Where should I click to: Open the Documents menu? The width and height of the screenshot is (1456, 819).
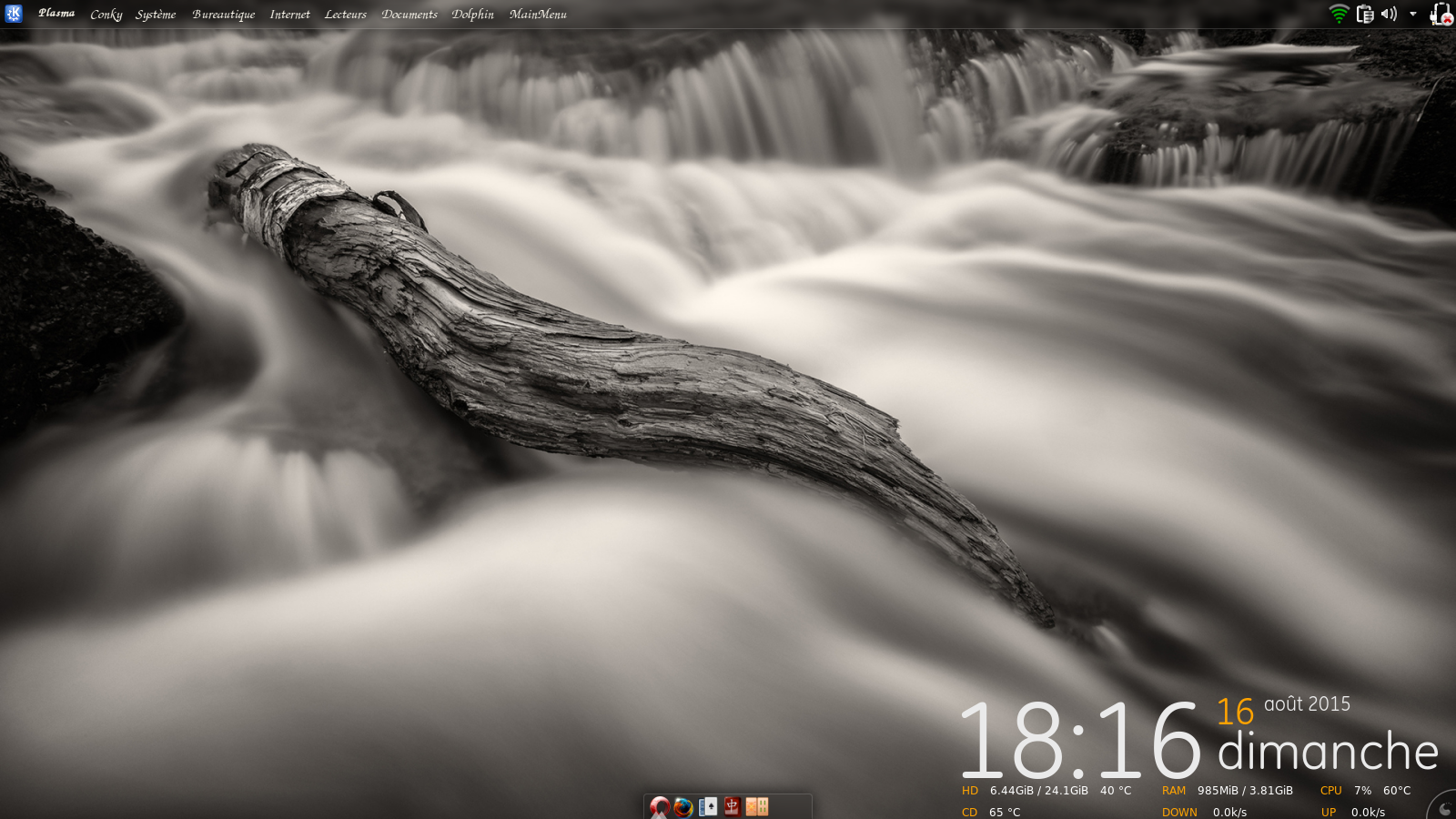tap(409, 15)
